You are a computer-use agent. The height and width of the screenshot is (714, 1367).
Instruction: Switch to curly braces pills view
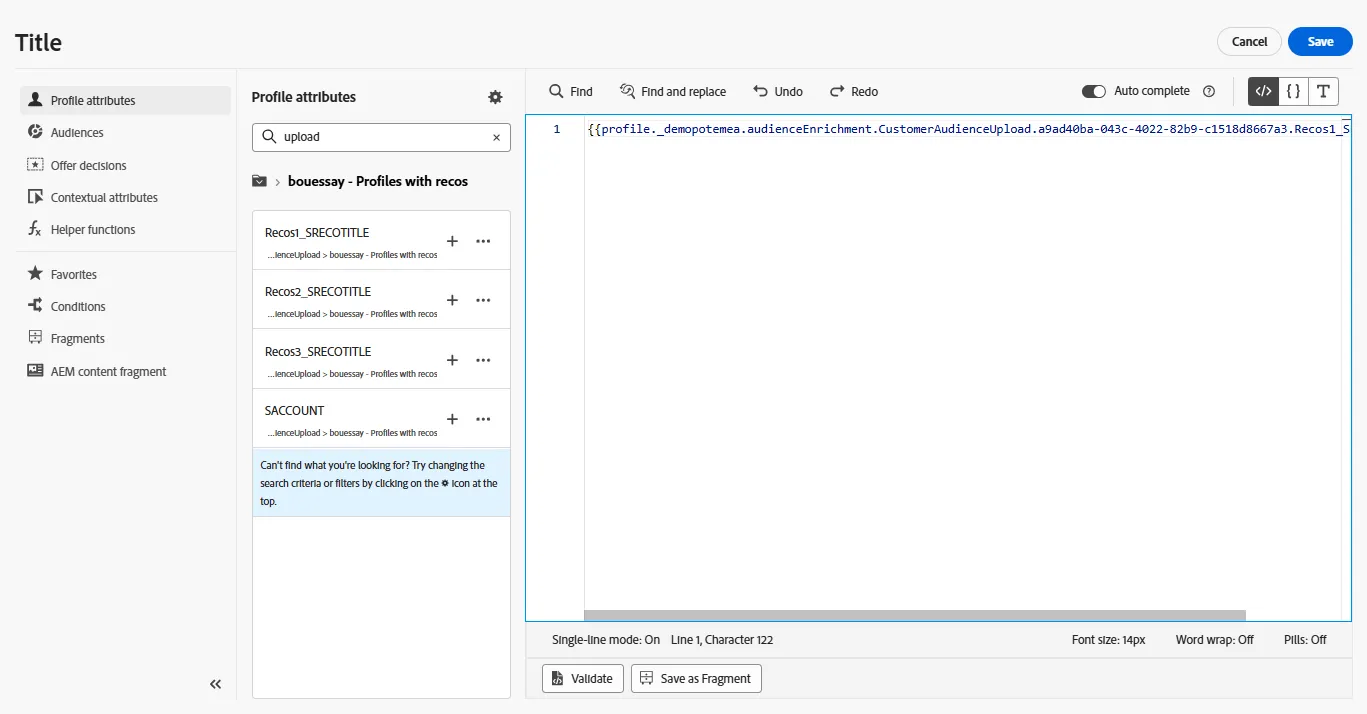tap(1293, 91)
